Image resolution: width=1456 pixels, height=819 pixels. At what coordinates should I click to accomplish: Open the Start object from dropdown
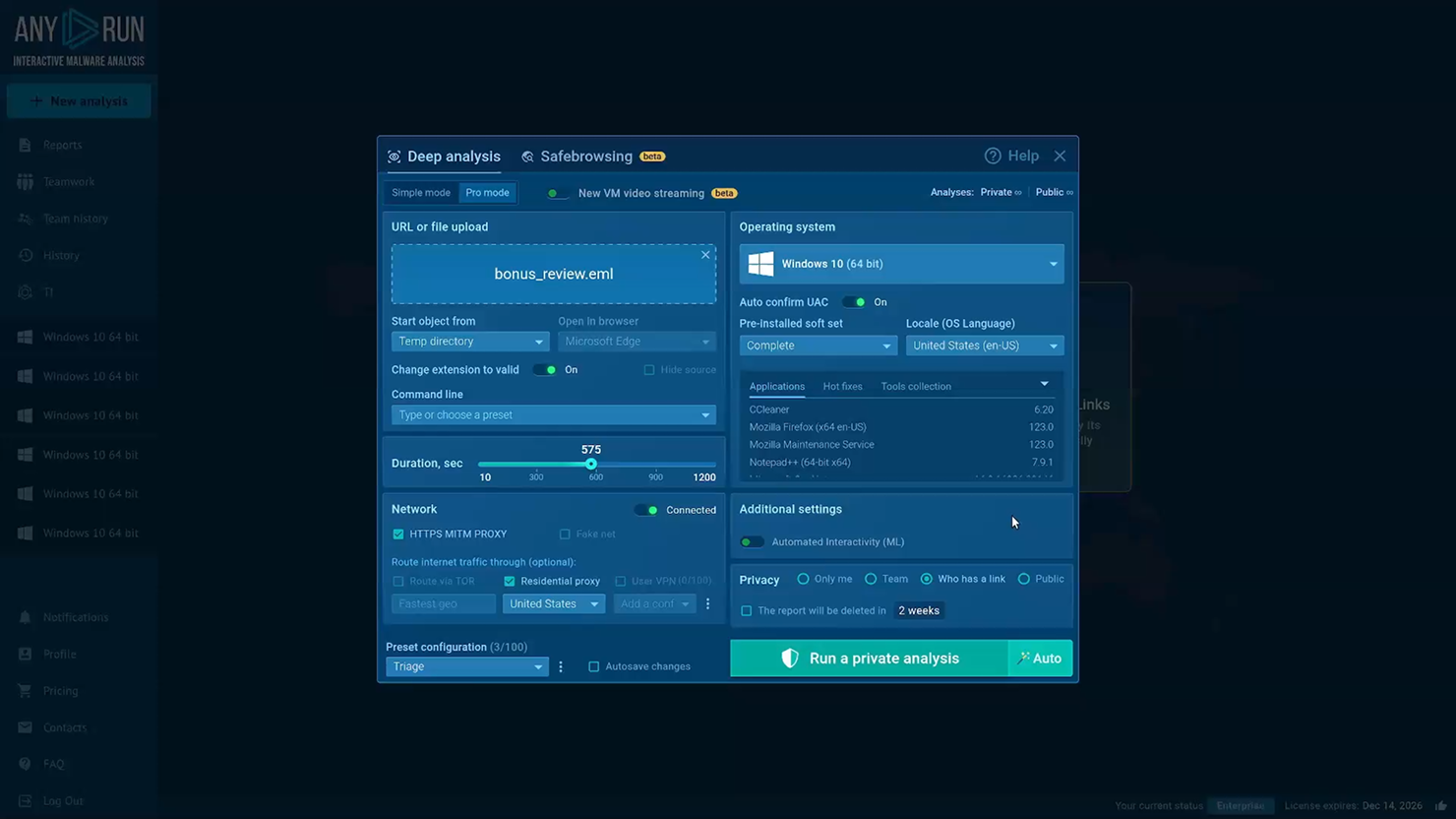pos(469,341)
